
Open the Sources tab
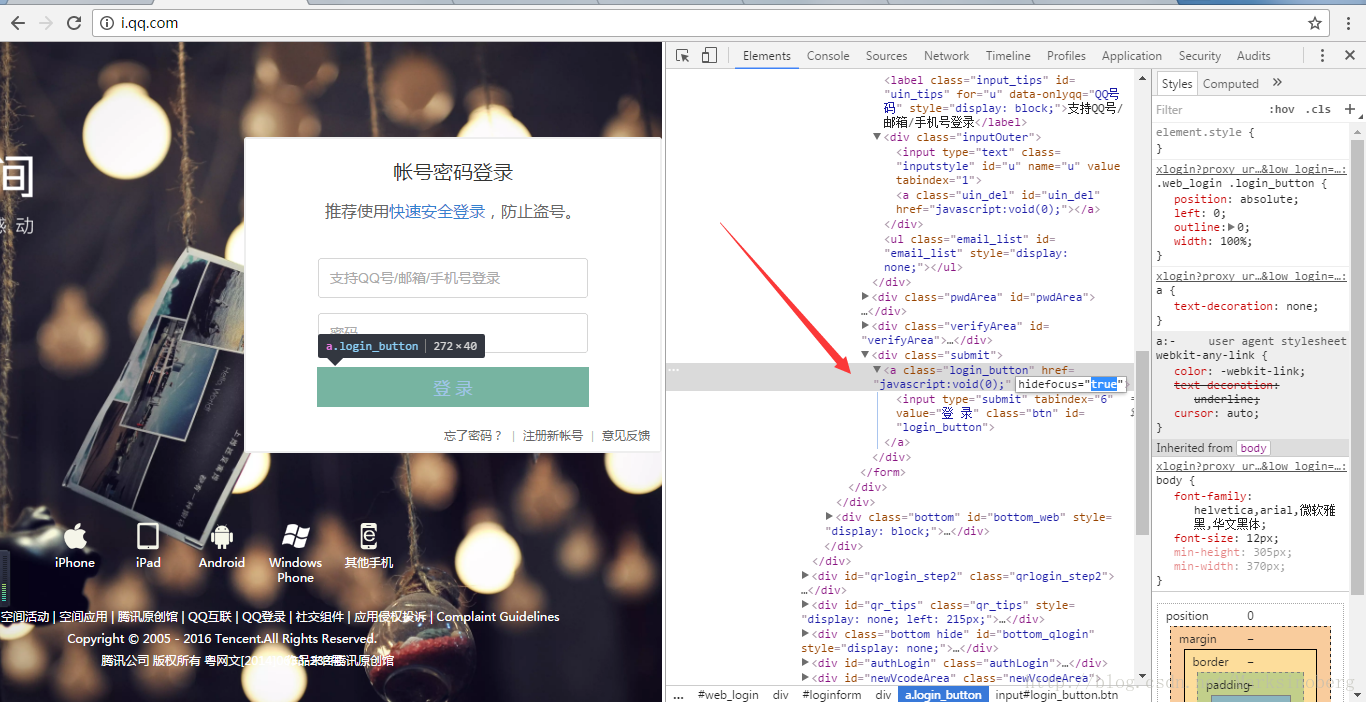point(886,56)
